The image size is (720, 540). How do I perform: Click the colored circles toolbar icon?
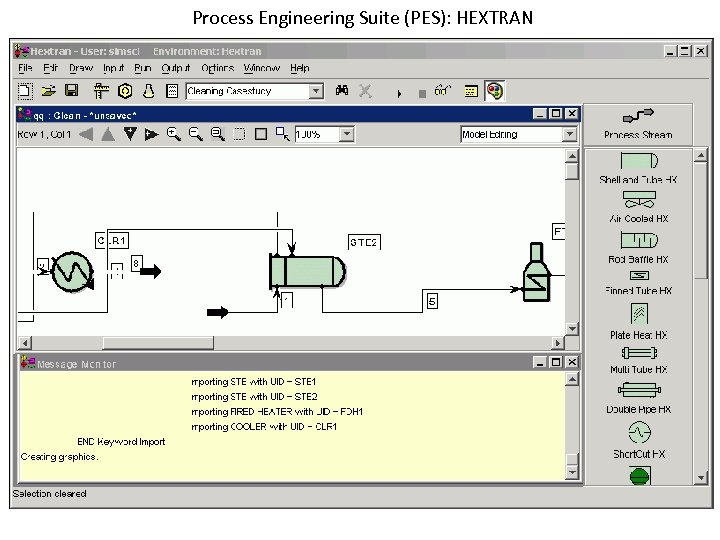(x=495, y=91)
